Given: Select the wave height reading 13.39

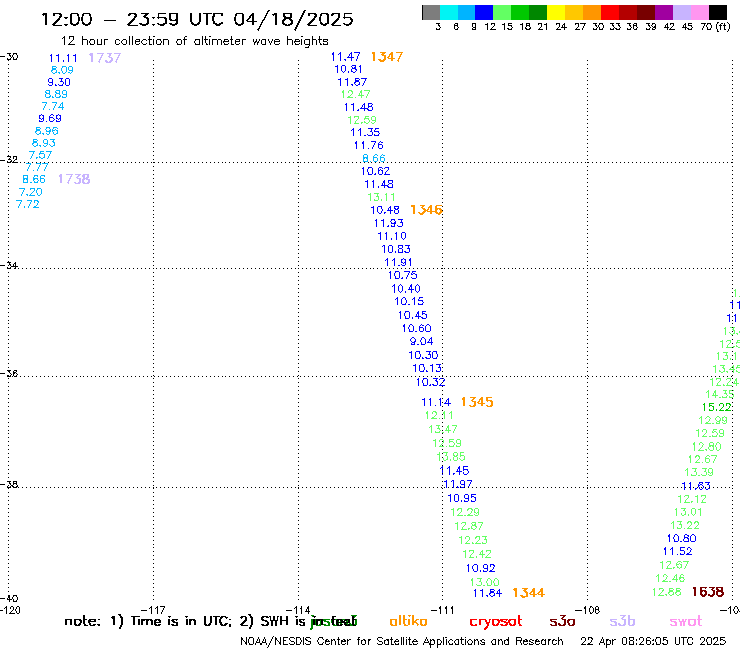Looking at the screenshot, I should 699,472.
